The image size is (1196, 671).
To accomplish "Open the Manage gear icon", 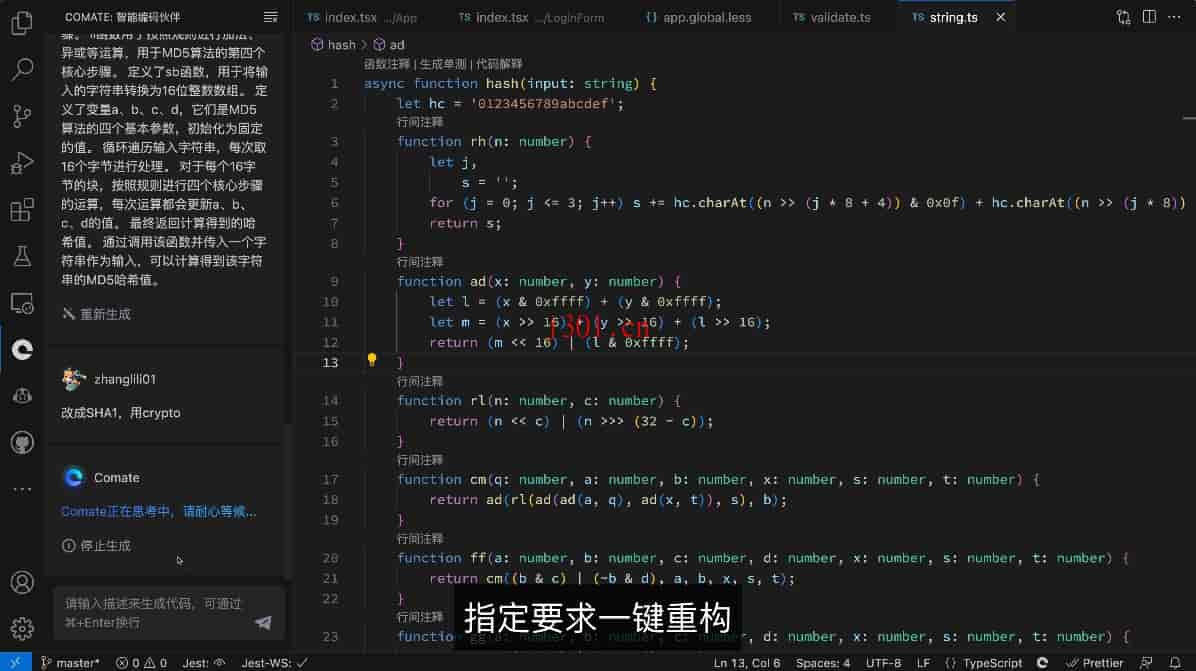I will click(21, 628).
